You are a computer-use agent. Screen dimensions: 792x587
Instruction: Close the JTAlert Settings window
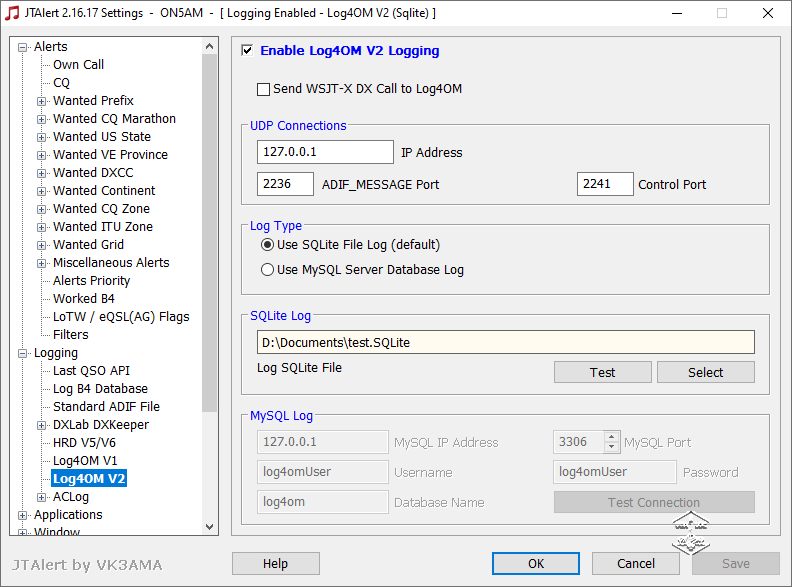tap(768, 13)
